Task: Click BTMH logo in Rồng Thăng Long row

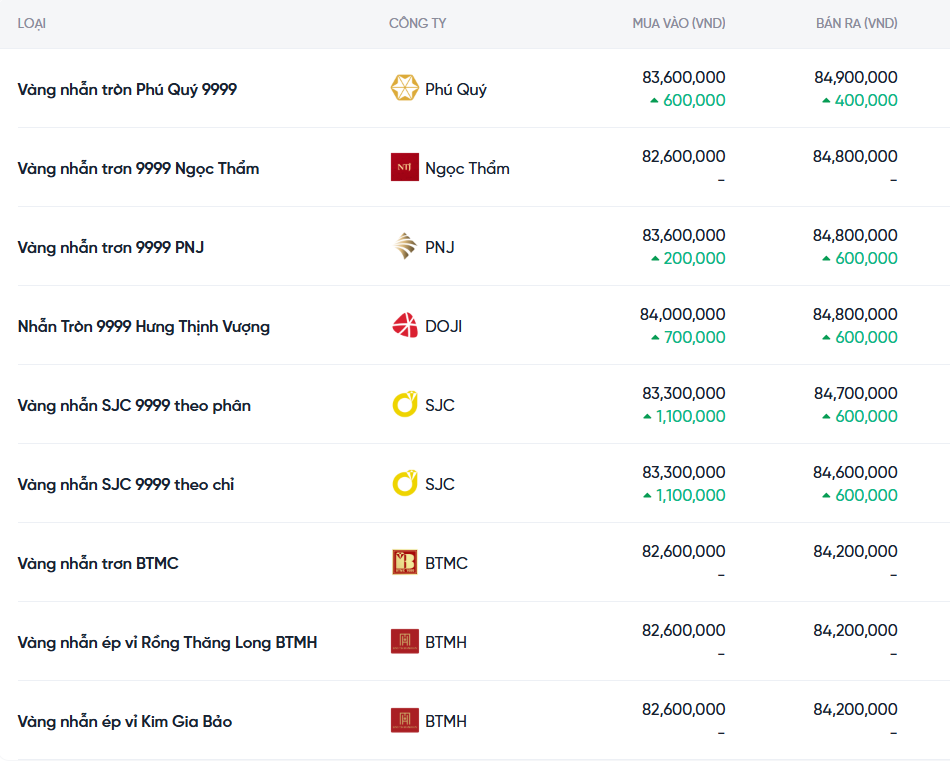Action: coord(404,642)
